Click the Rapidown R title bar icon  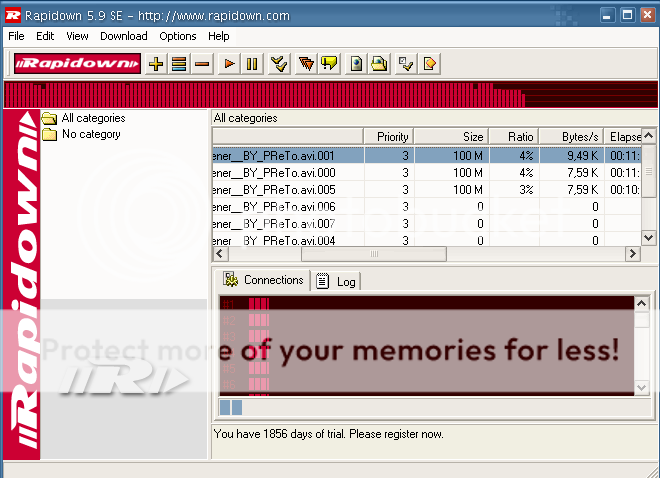[13, 16]
